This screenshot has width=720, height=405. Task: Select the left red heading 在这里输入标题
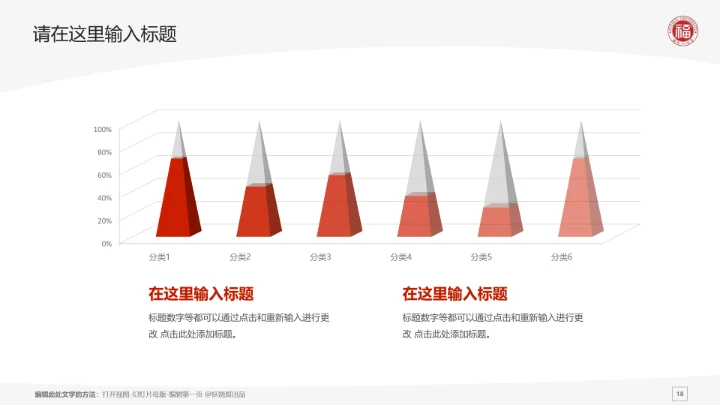coord(201,294)
